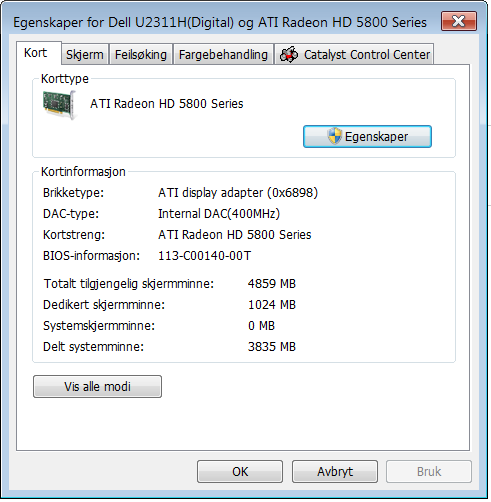Click the Bruk apply button
This screenshot has height=502, width=491.
pyautogui.click(x=429, y=471)
